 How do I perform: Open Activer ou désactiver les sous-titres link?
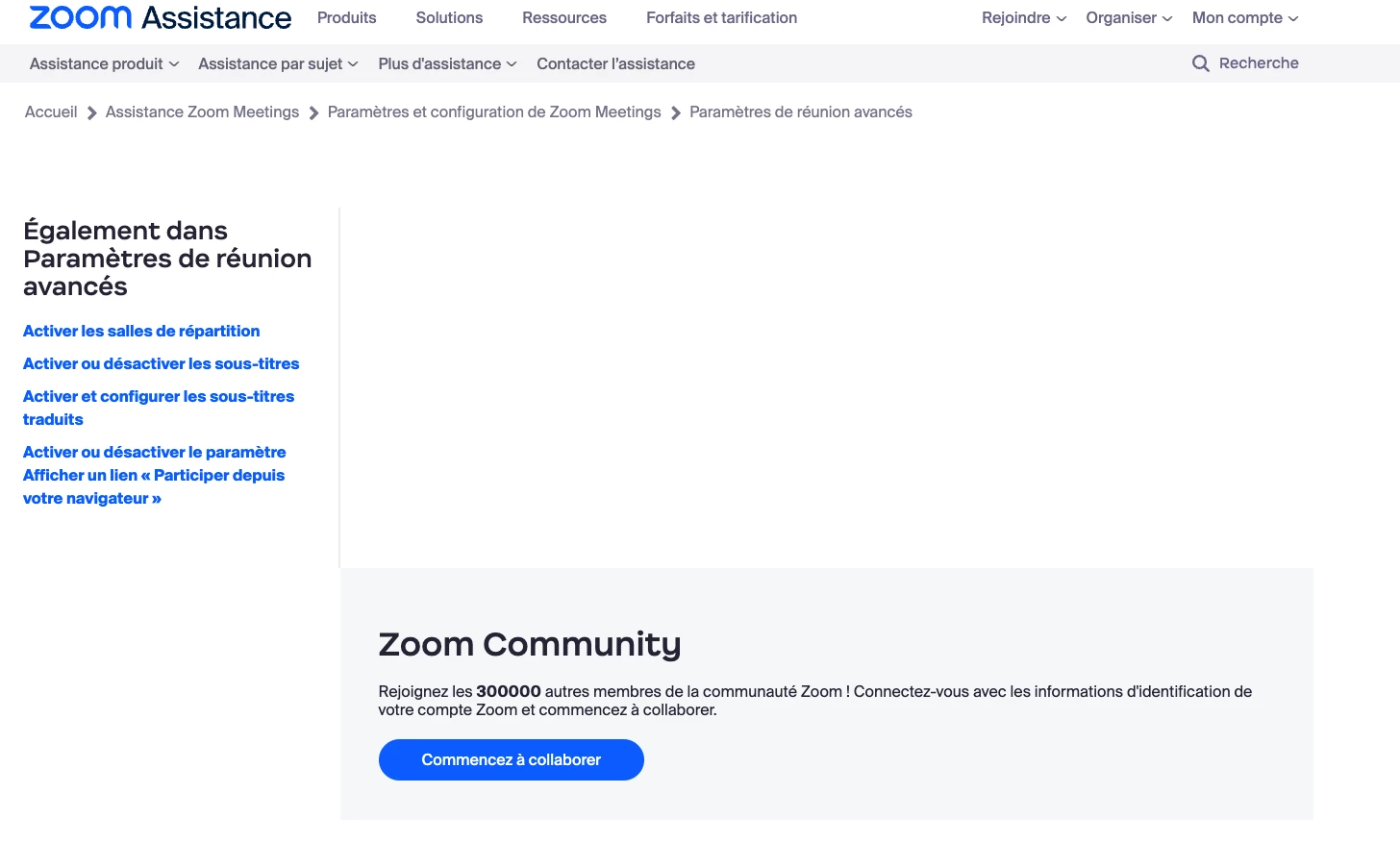tap(161, 363)
